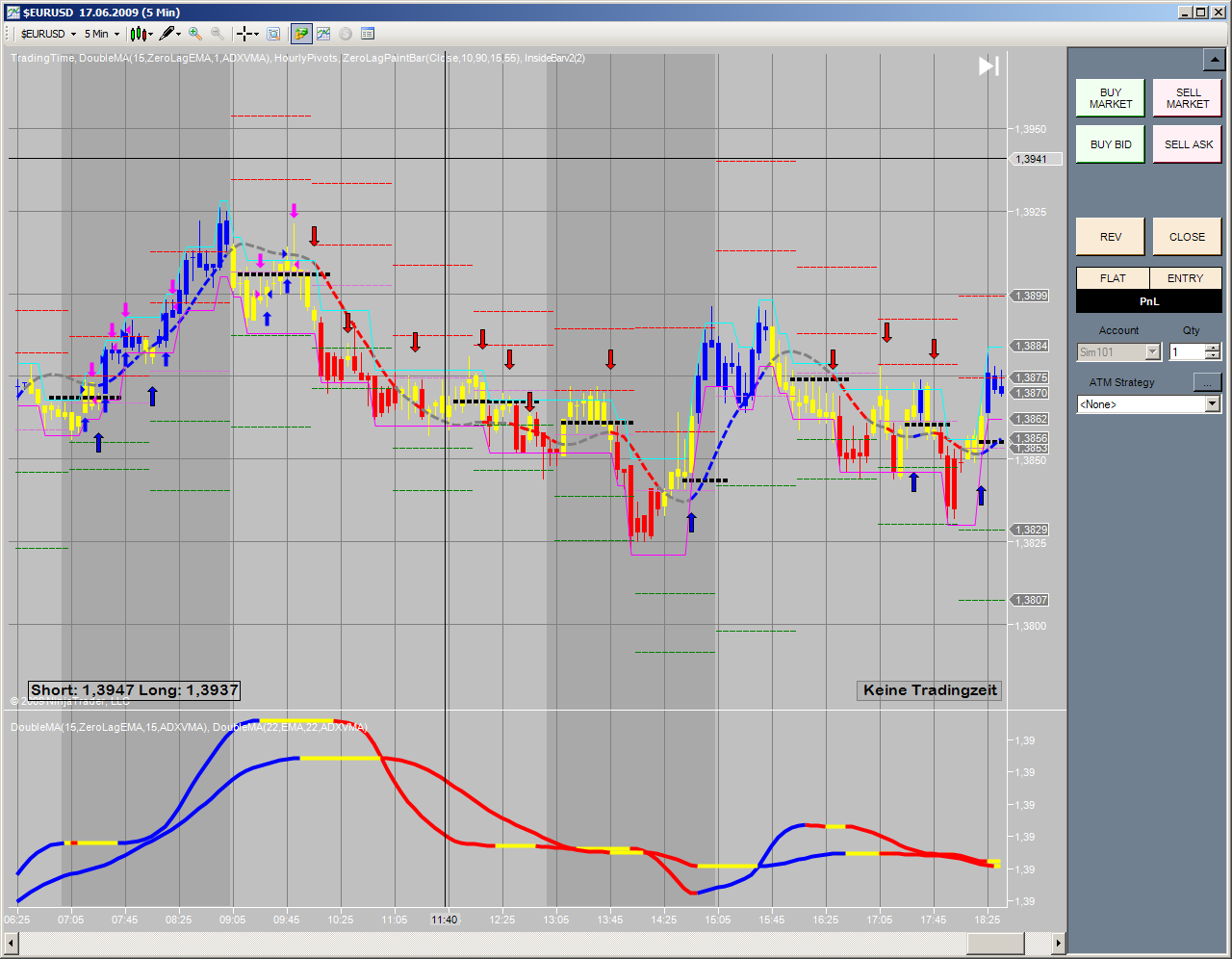Viewport: 1232px width, 959px height.
Task: Maximize the chart window
Action: point(1200,12)
